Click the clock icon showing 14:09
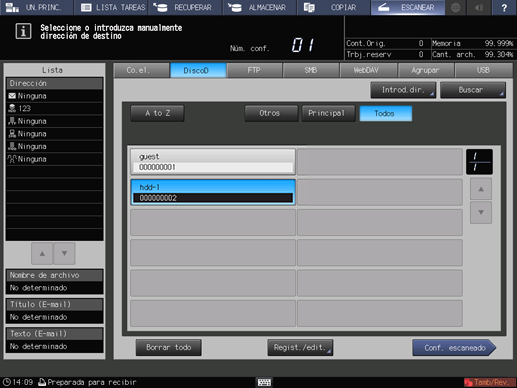The width and height of the screenshot is (517, 388). [7, 382]
